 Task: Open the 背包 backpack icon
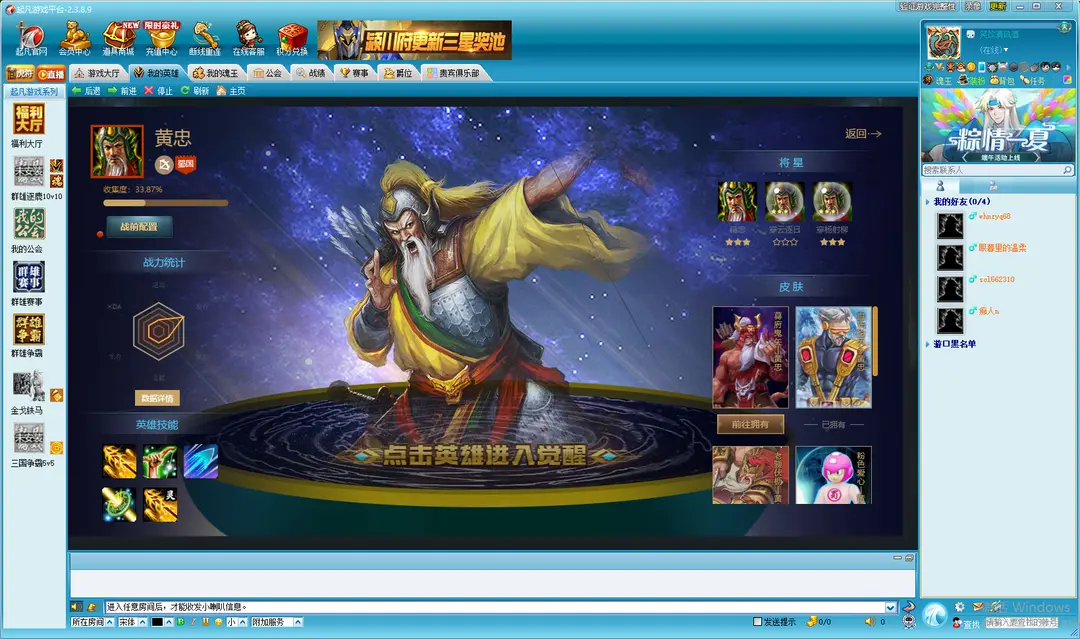pos(1003,81)
